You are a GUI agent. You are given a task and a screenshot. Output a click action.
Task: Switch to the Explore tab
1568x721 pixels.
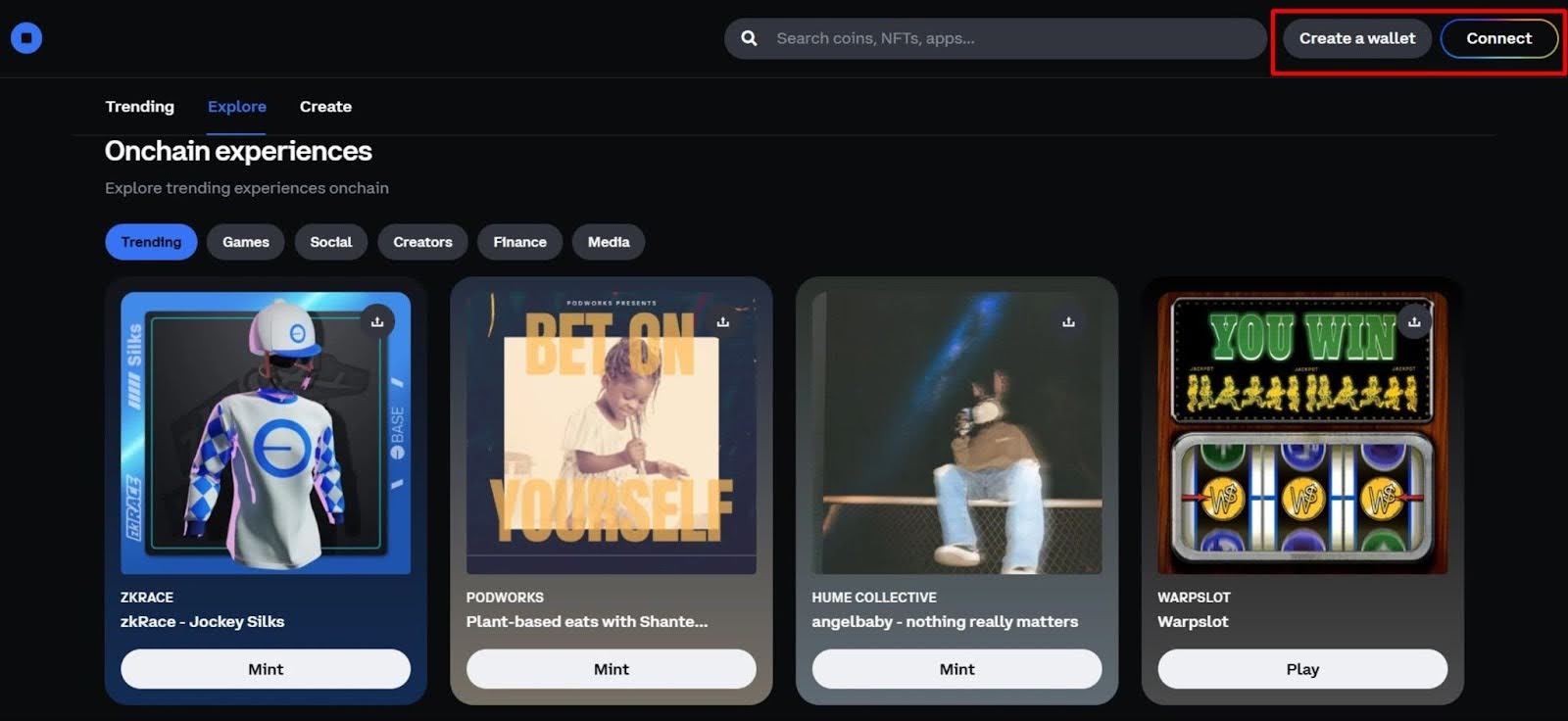tap(236, 107)
